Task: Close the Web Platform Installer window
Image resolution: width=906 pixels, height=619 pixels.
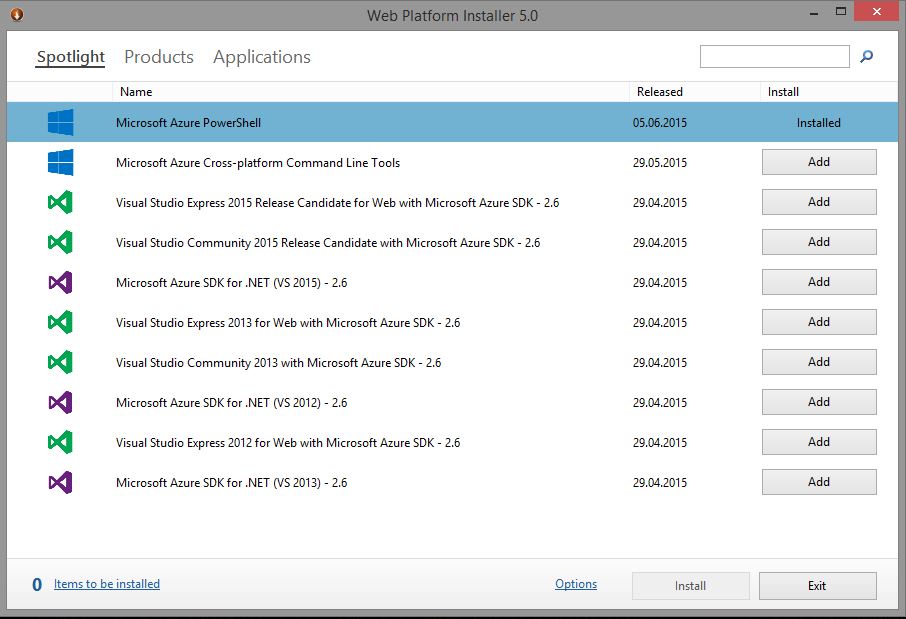Action: click(x=877, y=12)
